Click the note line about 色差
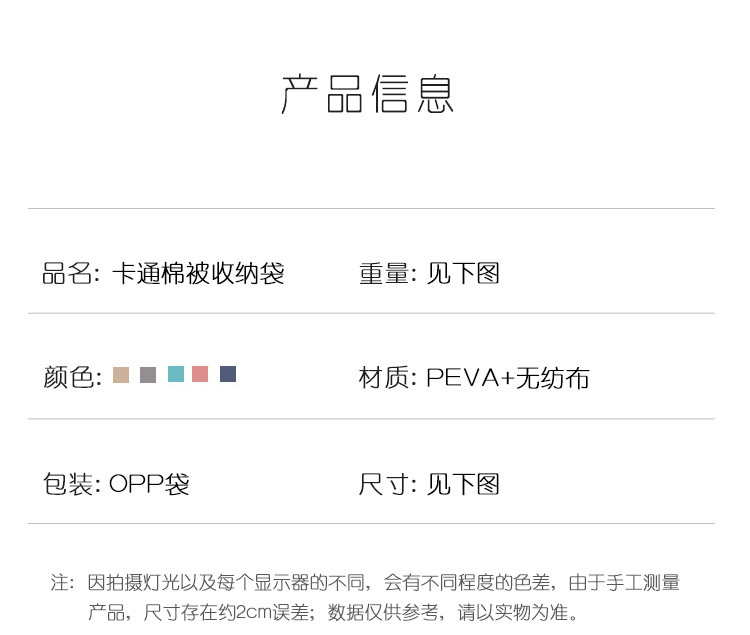Viewport: 750px width, 635px height. pyautogui.click(x=383, y=583)
